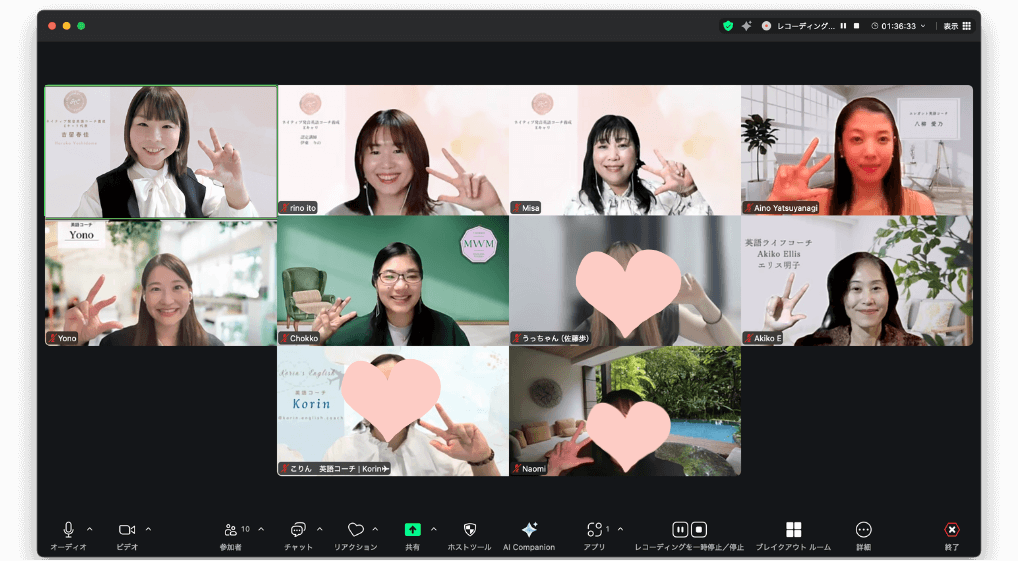Screen dimensions: 1018x561
Task: Expand video options arrow beside ビデオ
Action: point(149,529)
